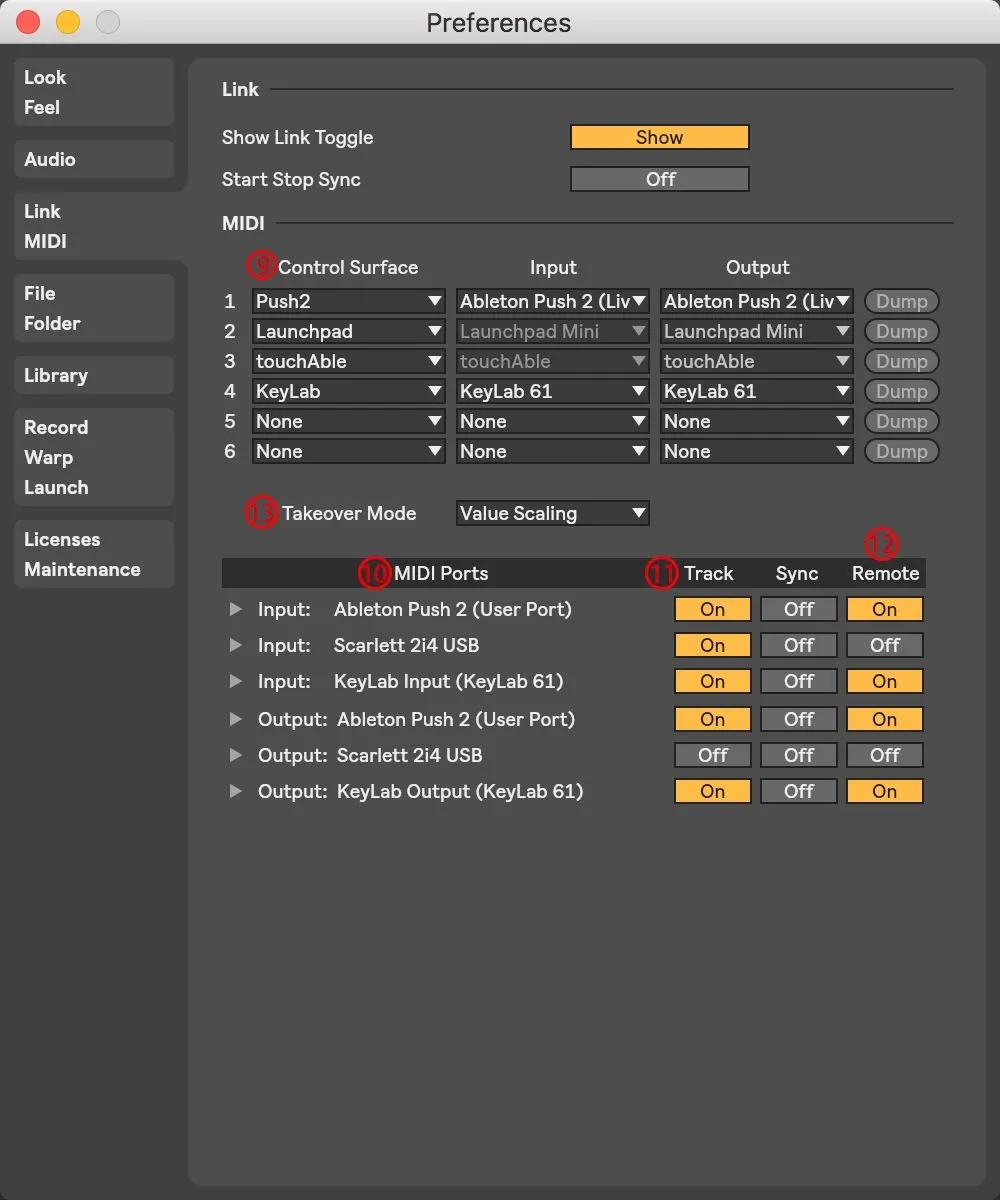Viewport: 1000px width, 1200px height.
Task: Open disabled Input dropdown showing touchAble
Action: pyautogui.click(x=553, y=361)
